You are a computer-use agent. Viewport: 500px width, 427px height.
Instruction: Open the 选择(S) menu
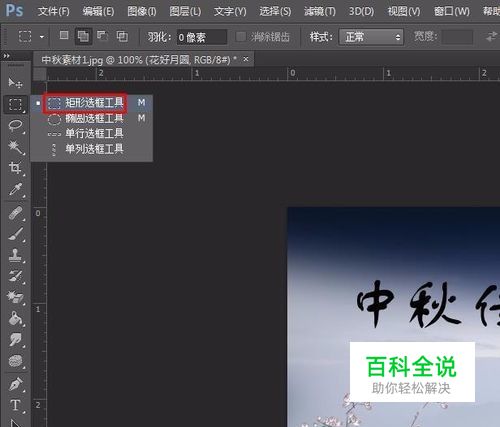275,12
